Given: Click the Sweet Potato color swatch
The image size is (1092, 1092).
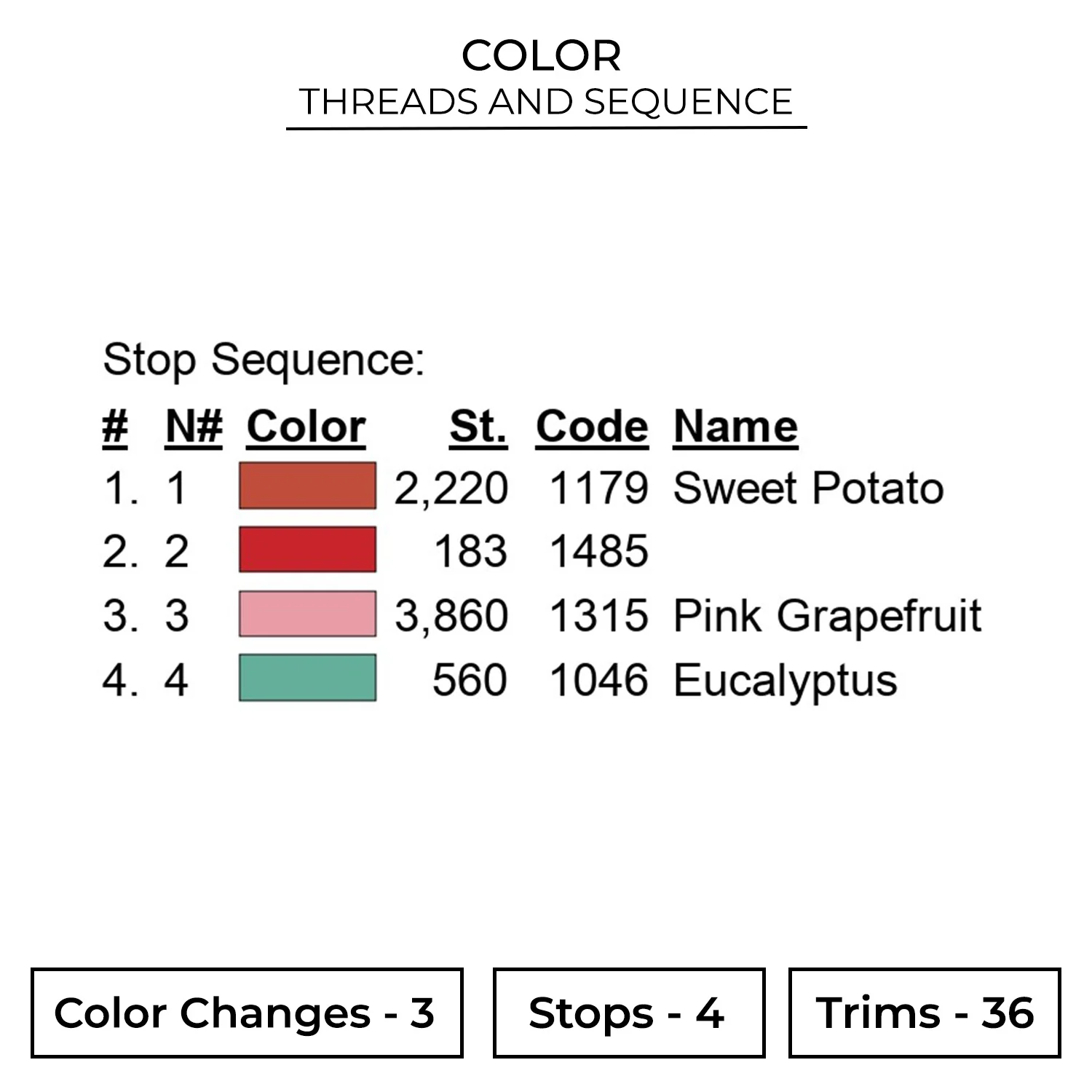Looking at the screenshot, I should [x=307, y=486].
